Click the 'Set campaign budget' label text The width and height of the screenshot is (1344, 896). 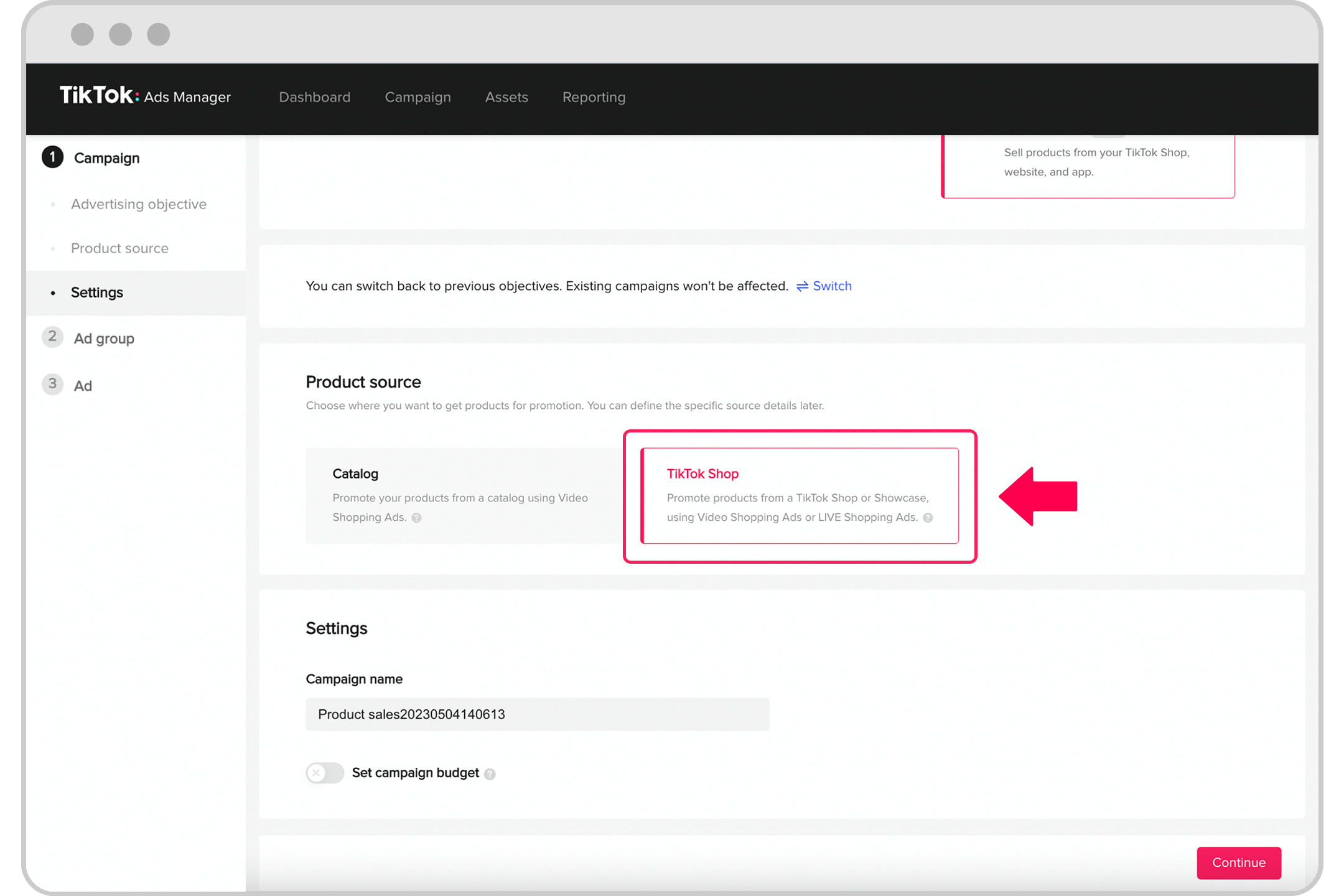(416, 773)
